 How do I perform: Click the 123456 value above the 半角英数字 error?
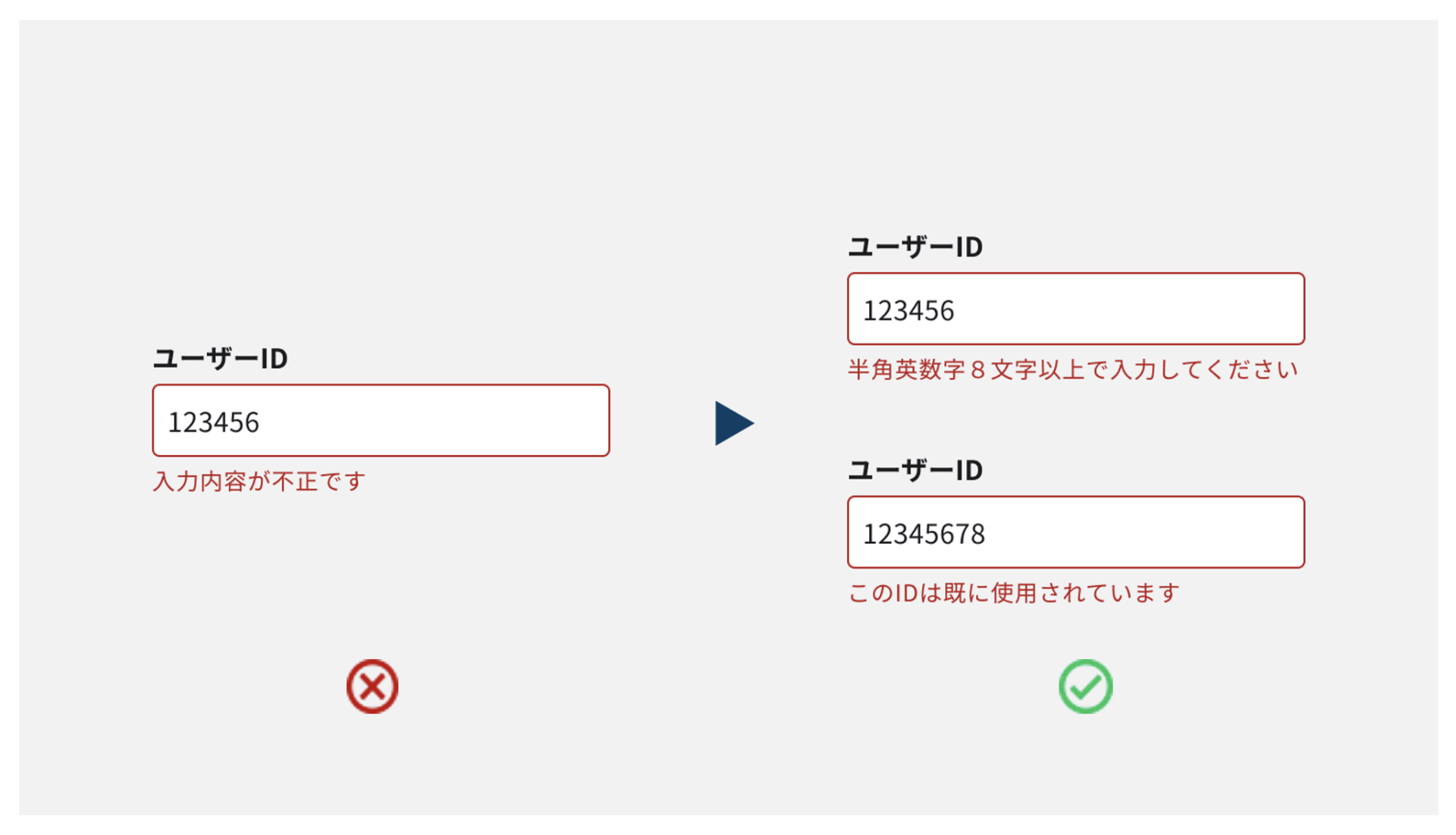coord(908,311)
